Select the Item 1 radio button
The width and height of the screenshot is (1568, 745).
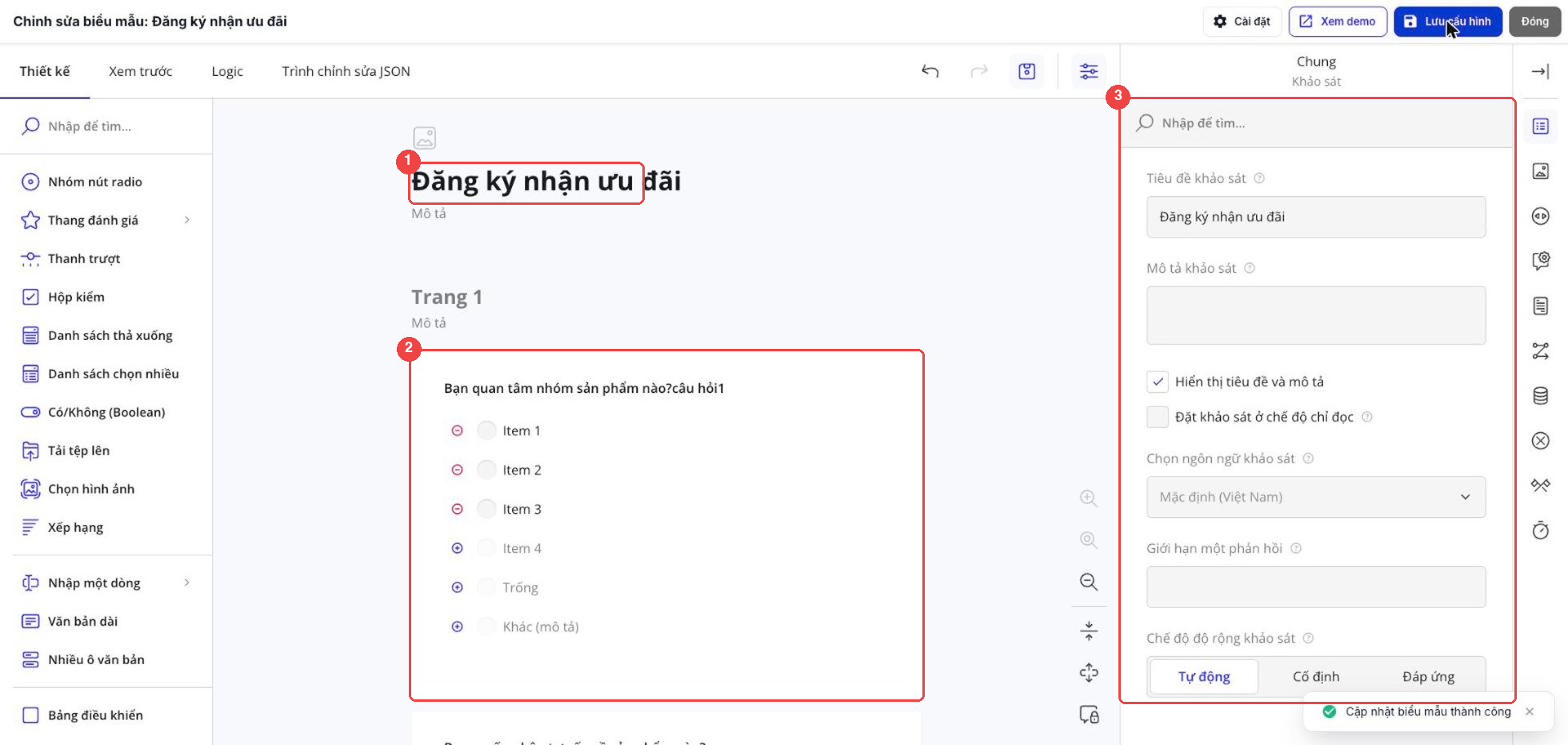(486, 431)
